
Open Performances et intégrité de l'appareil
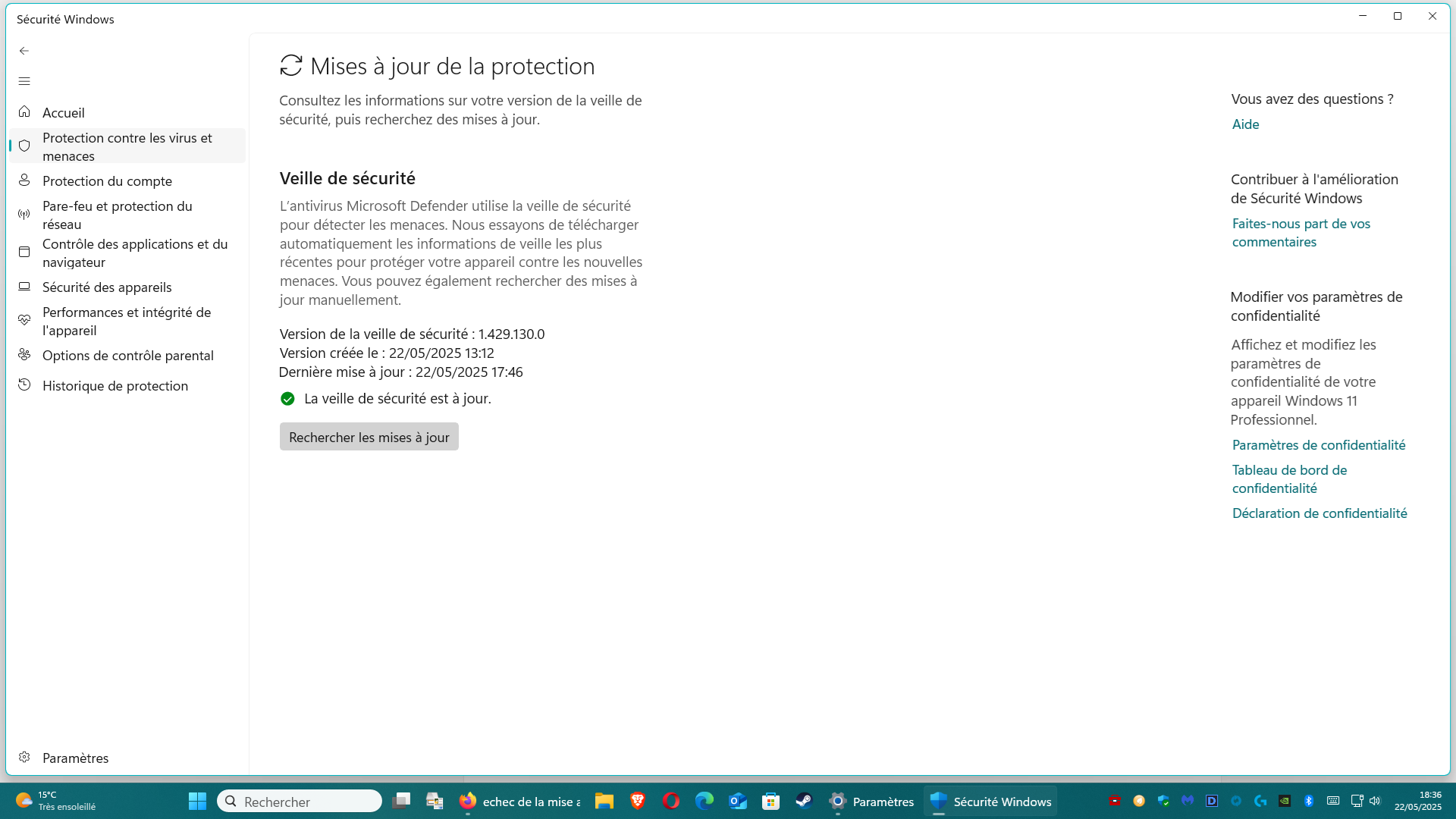tap(127, 321)
